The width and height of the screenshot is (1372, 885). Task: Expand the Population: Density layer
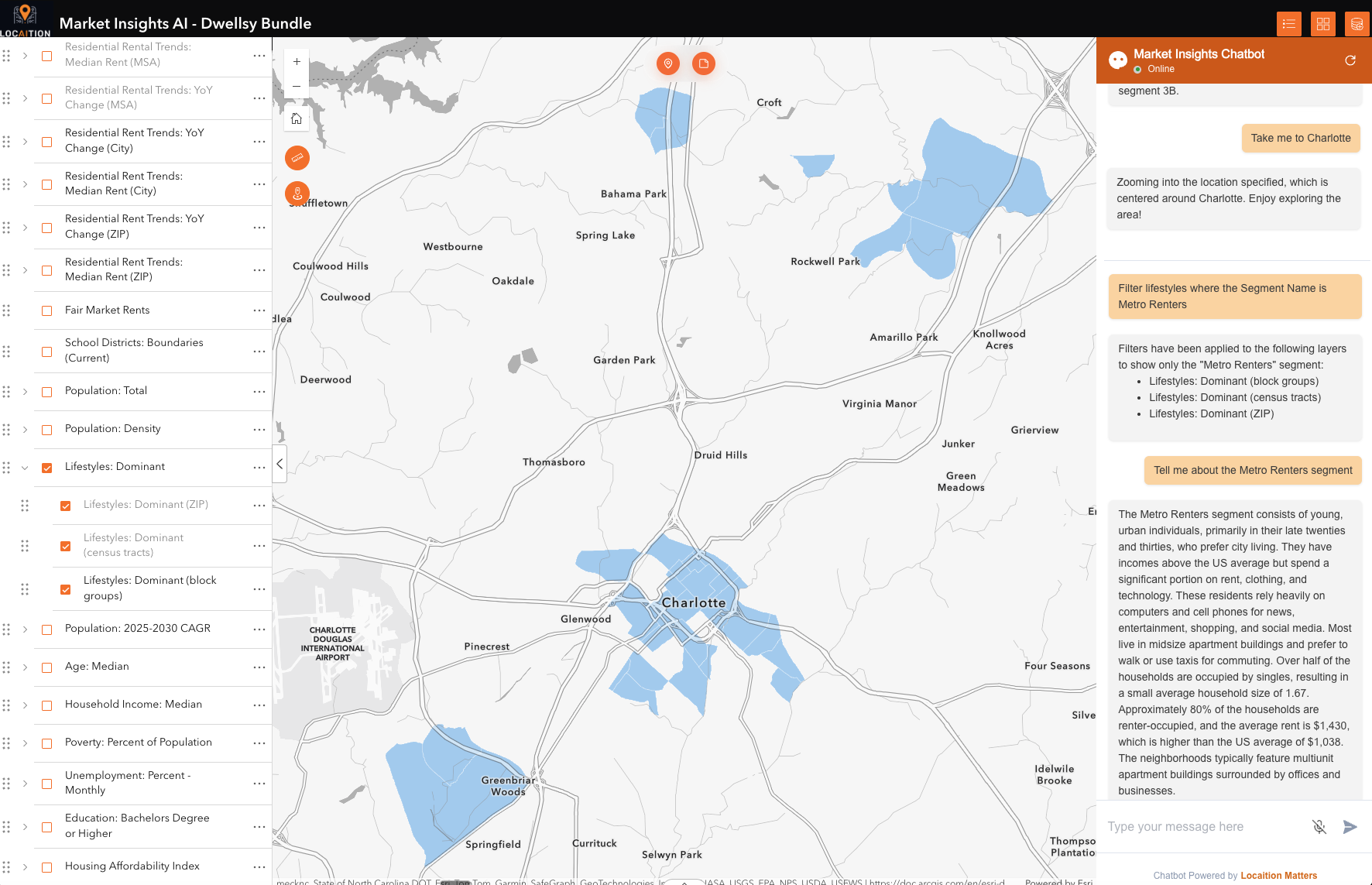pyautogui.click(x=25, y=430)
